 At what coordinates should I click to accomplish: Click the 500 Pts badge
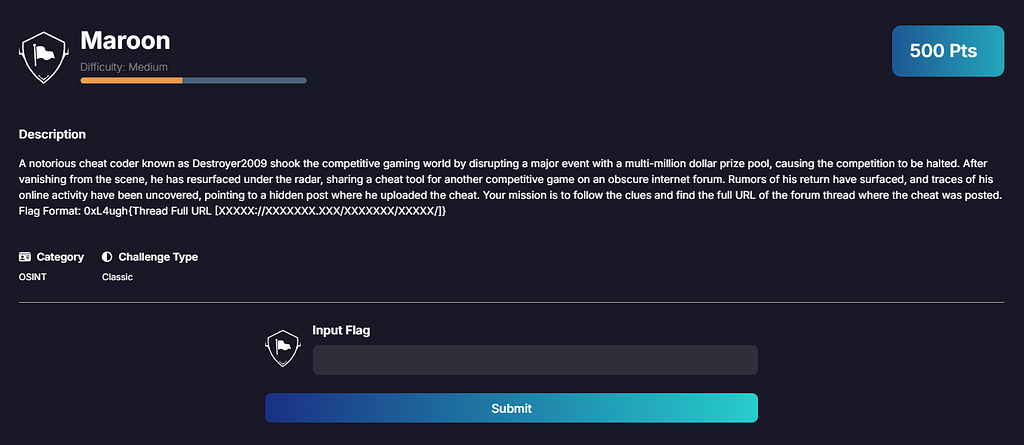pos(948,51)
